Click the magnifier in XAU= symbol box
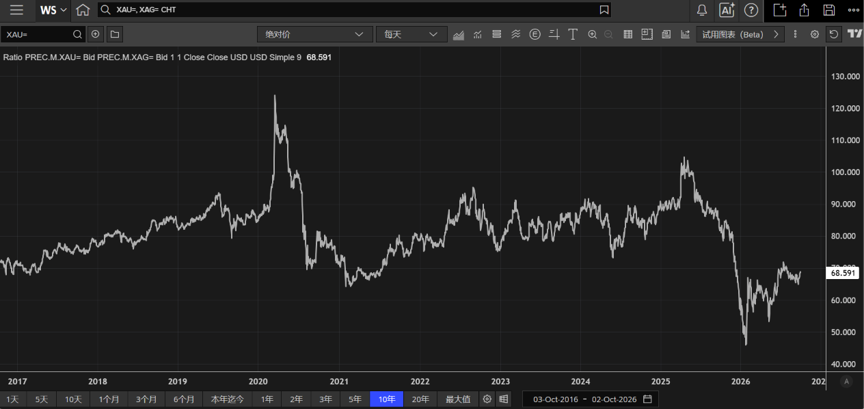 (x=78, y=34)
